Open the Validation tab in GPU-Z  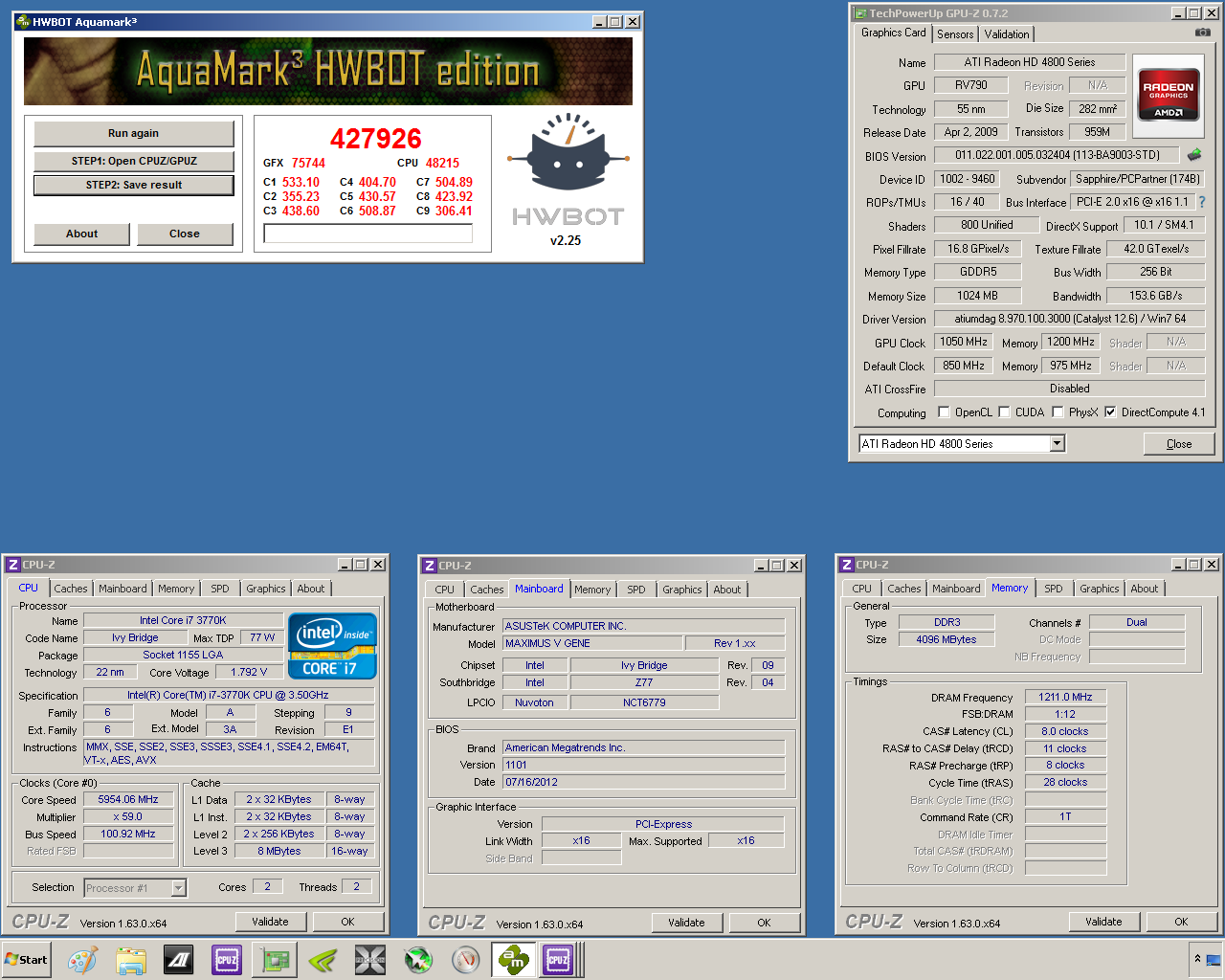click(1007, 34)
